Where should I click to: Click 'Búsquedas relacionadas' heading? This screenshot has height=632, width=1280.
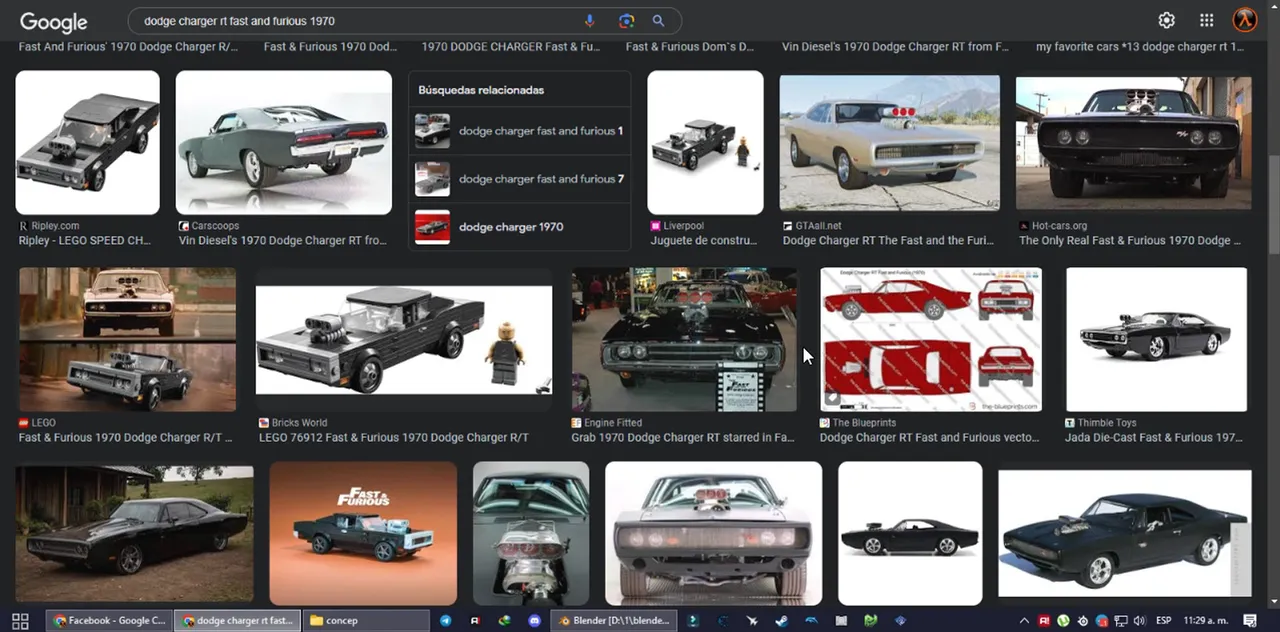pos(481,90)
